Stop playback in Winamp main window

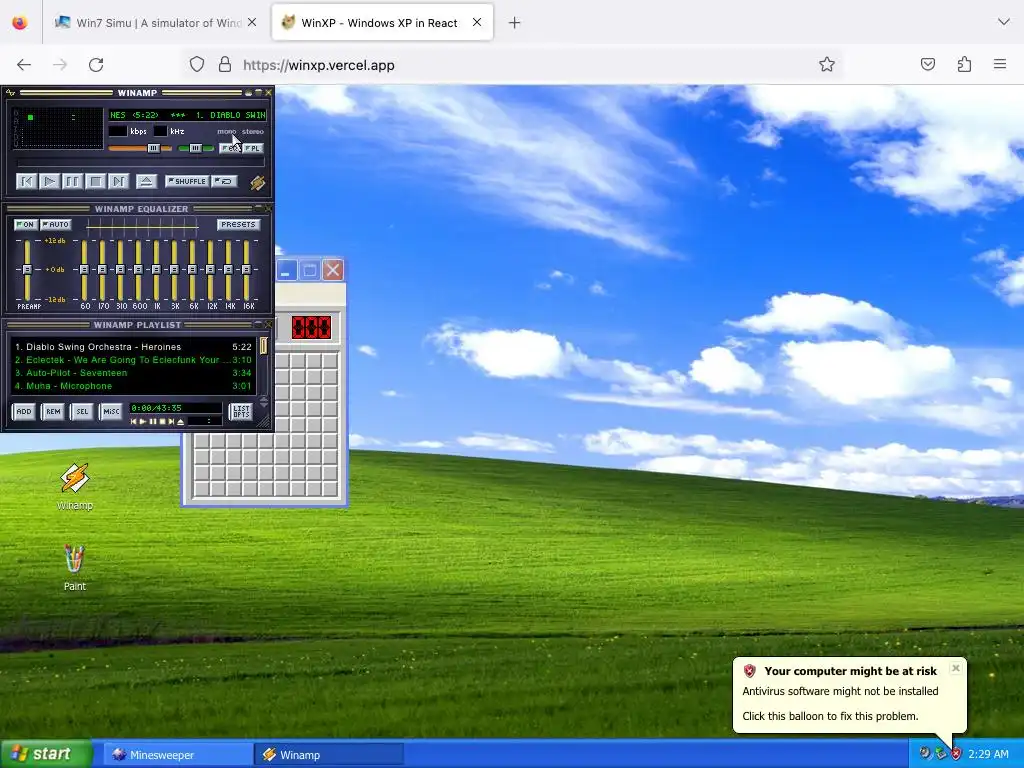point(95,182)
